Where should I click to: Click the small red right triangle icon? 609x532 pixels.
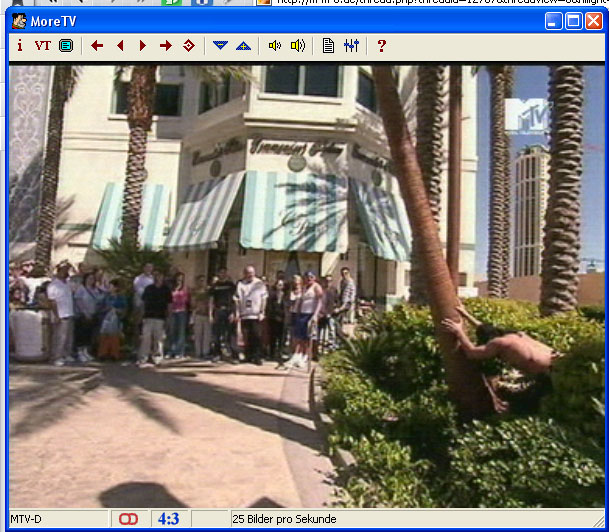coord(143,46)
